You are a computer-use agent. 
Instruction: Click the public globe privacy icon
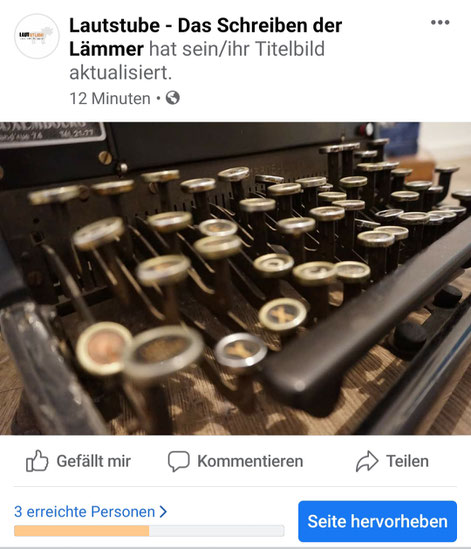[x=173, y=98]
